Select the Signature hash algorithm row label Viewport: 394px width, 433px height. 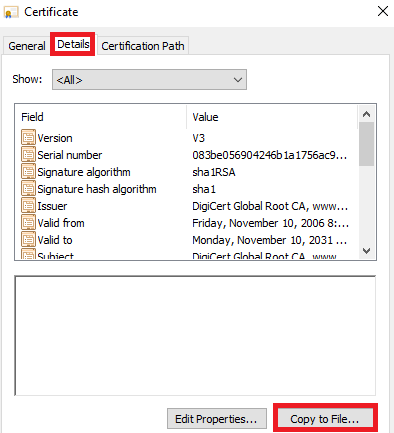click(97, 189)
